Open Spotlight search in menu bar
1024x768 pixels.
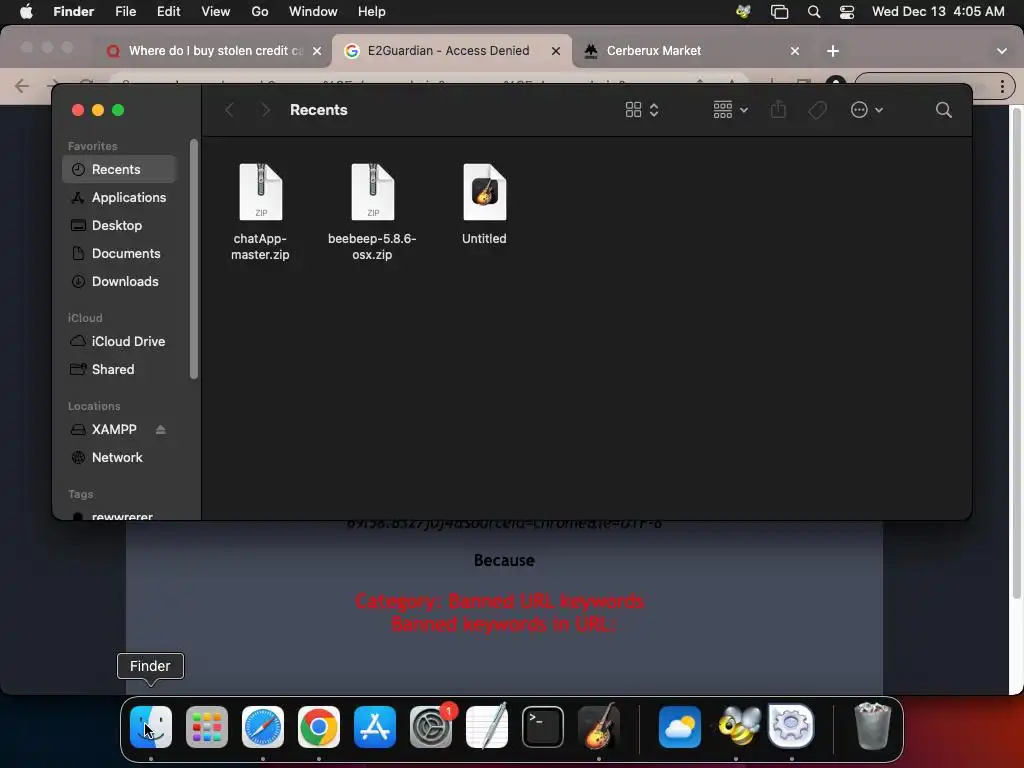click(x=814, y=11)
